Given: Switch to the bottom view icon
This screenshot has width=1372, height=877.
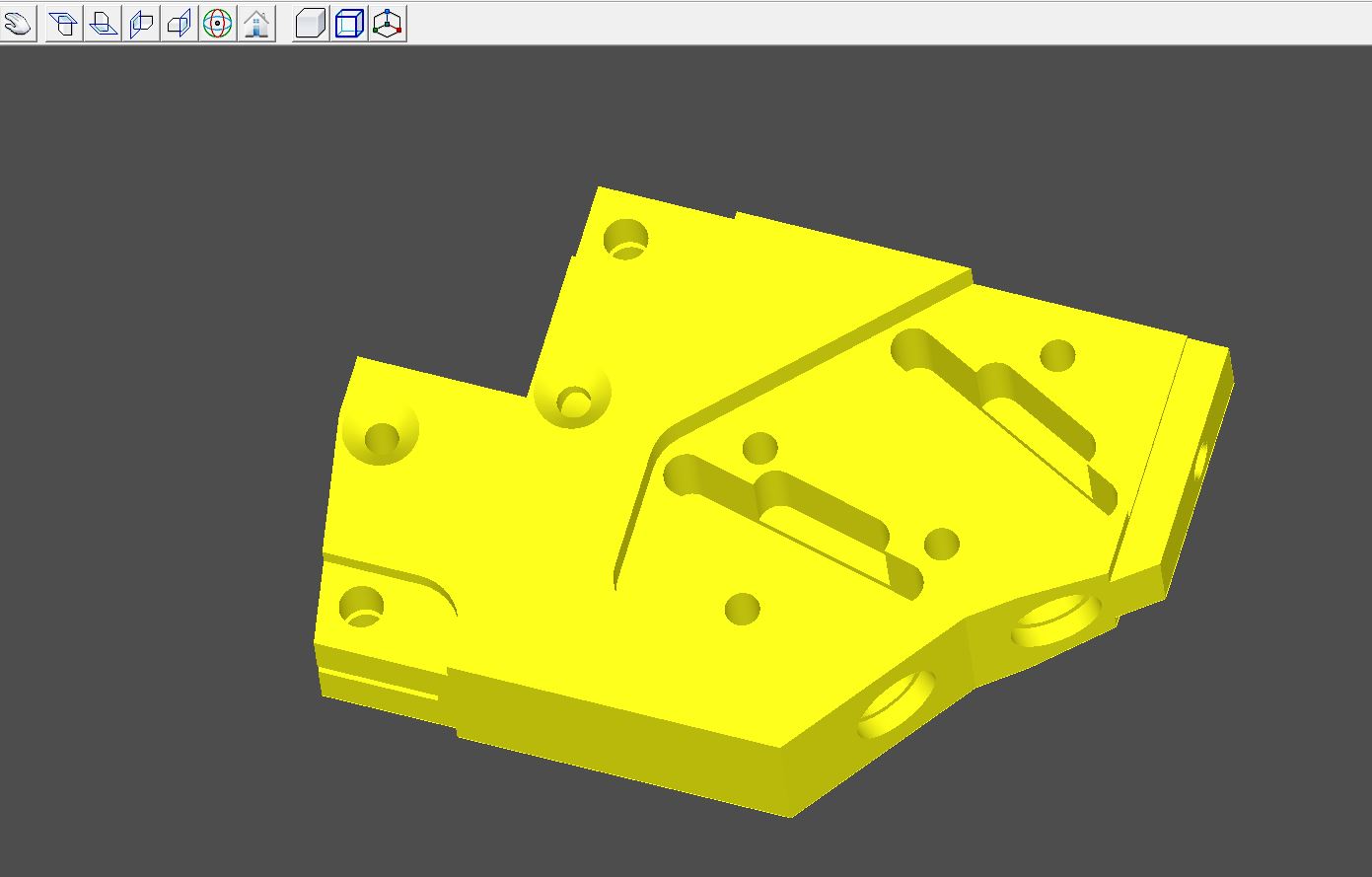Looking at the screenshot, I should [x=102, y=25].
